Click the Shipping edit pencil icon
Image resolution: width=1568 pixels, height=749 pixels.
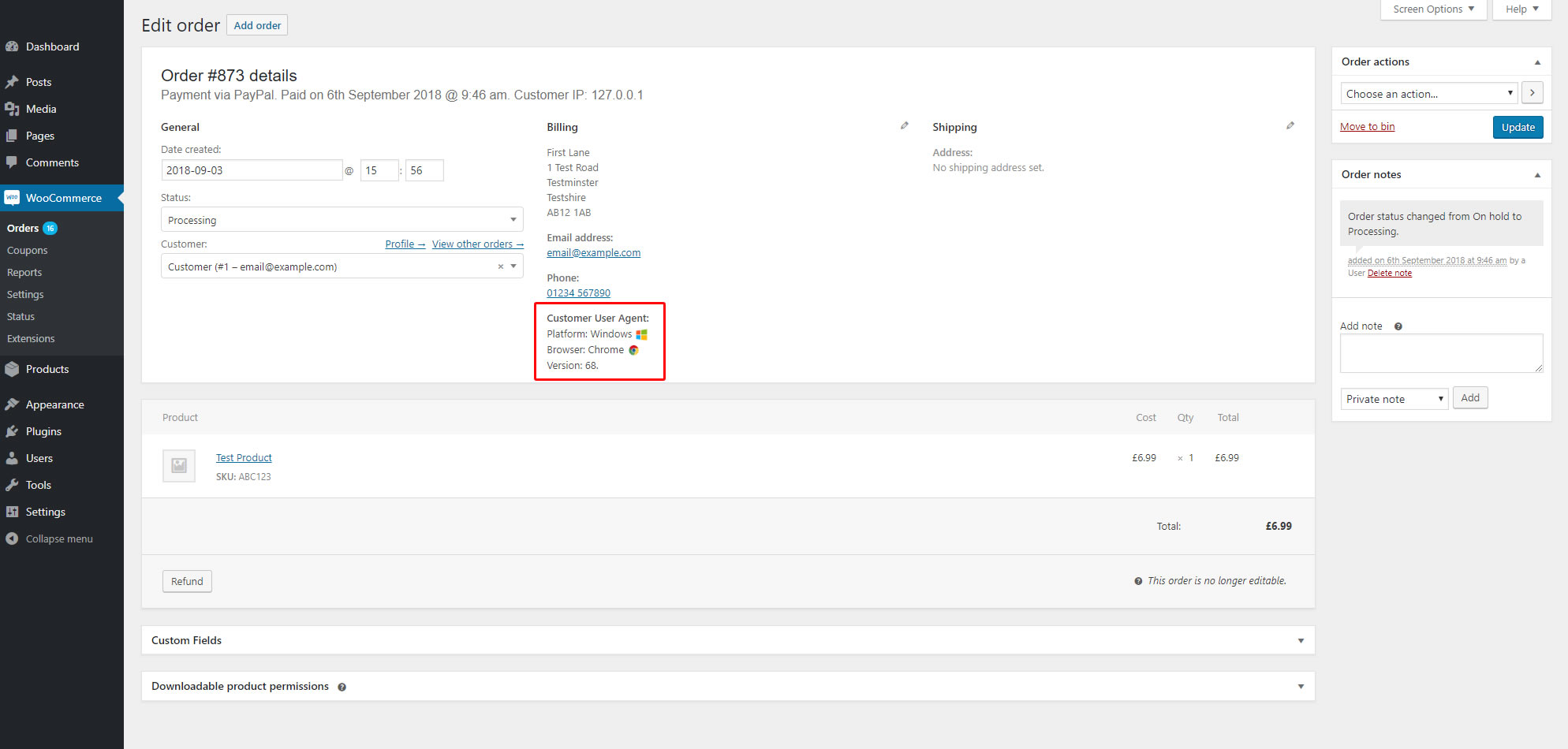(x=1290, y=126)
